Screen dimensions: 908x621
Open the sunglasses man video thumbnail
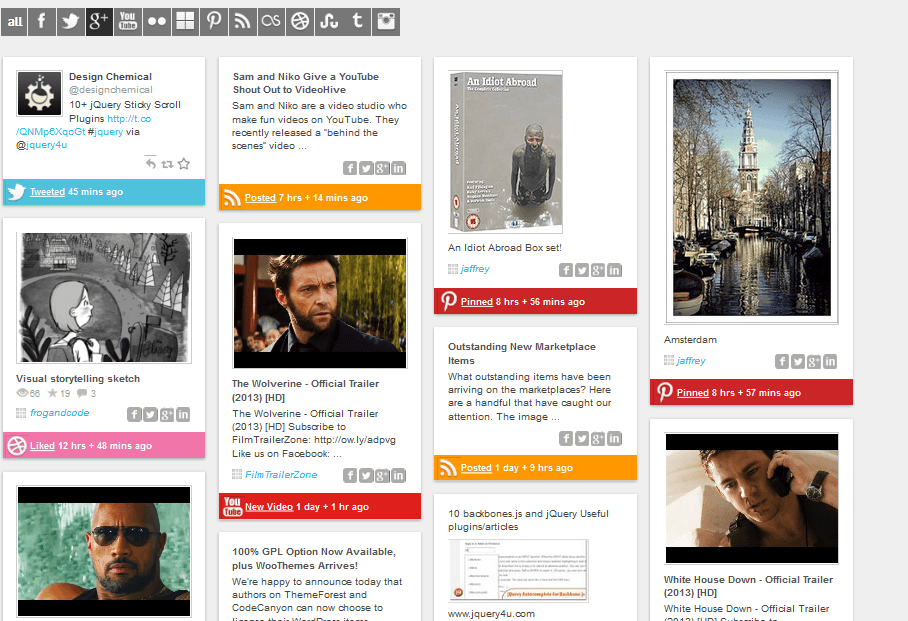tap(104, 551)
